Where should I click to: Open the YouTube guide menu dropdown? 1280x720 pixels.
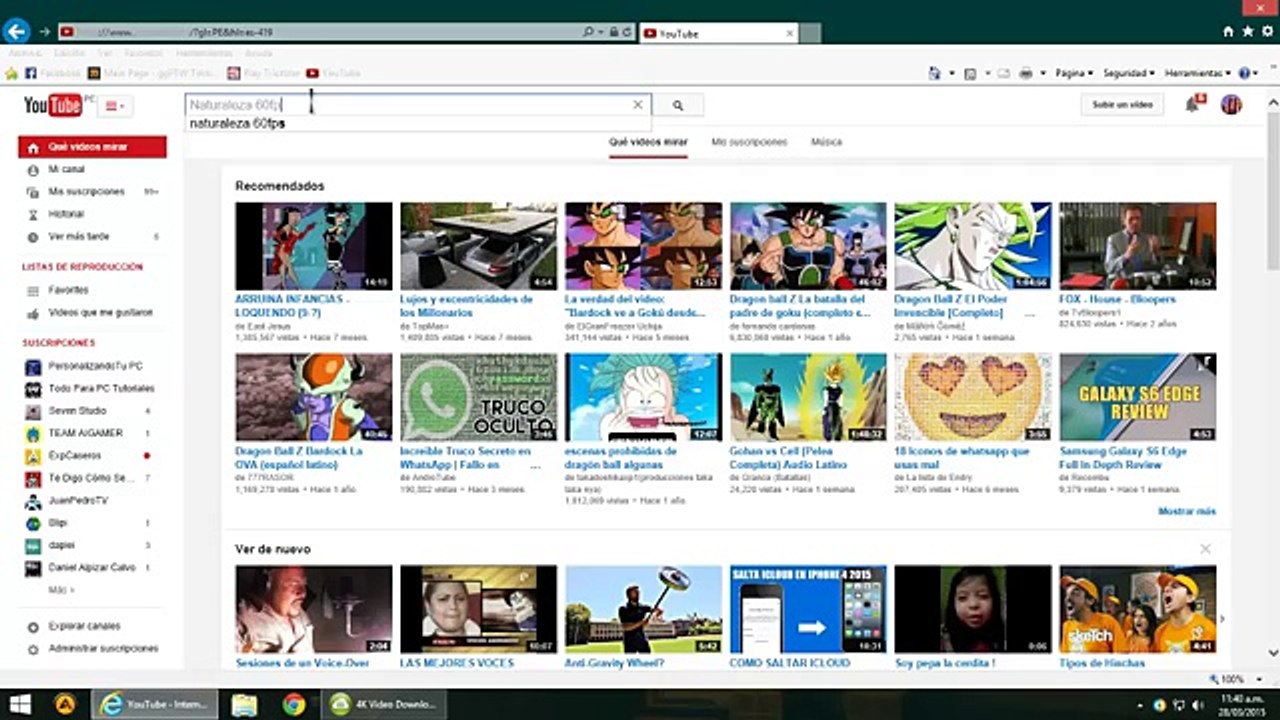pos(114,106)
